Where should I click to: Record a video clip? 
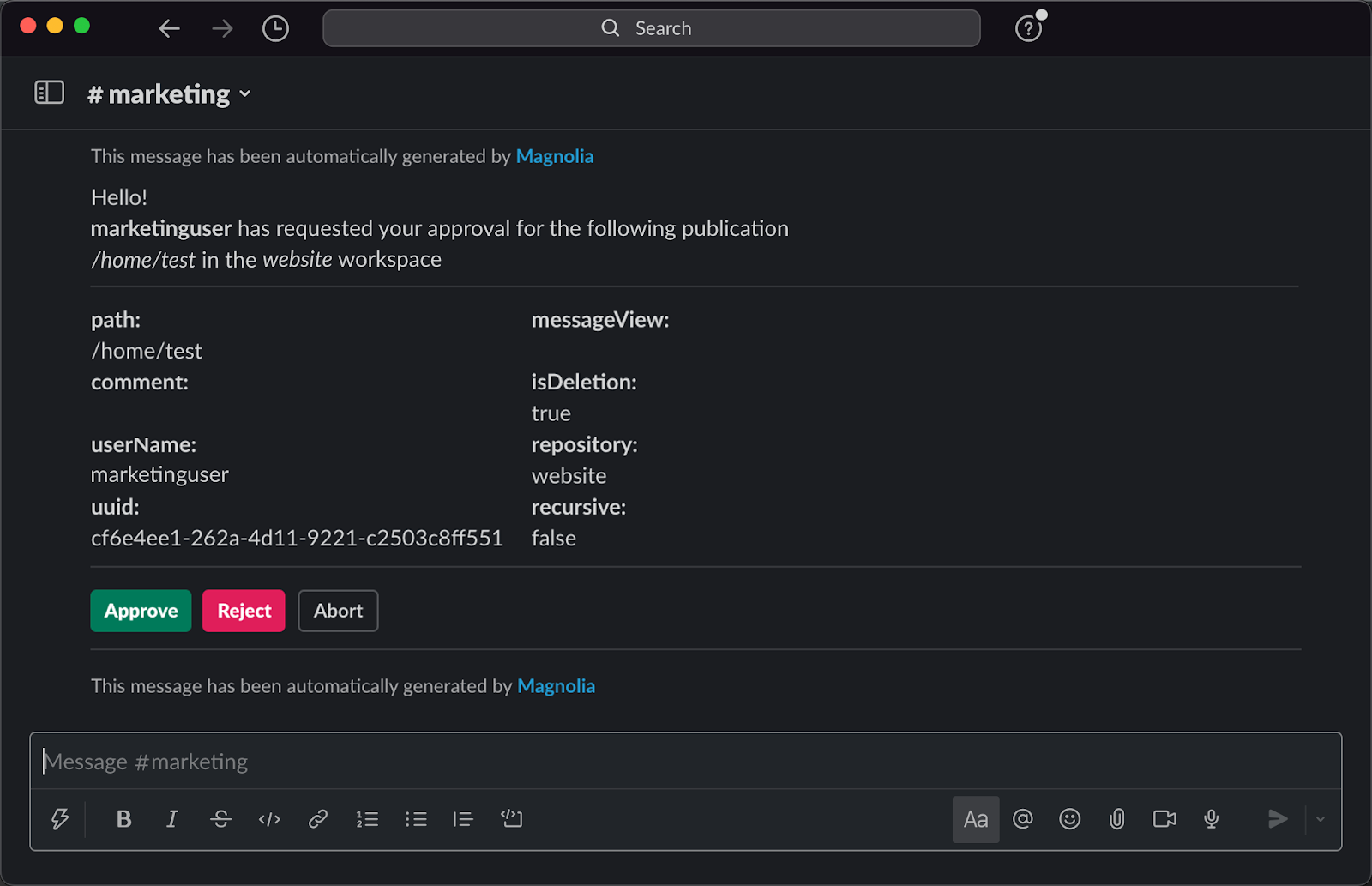point(1164,819)
